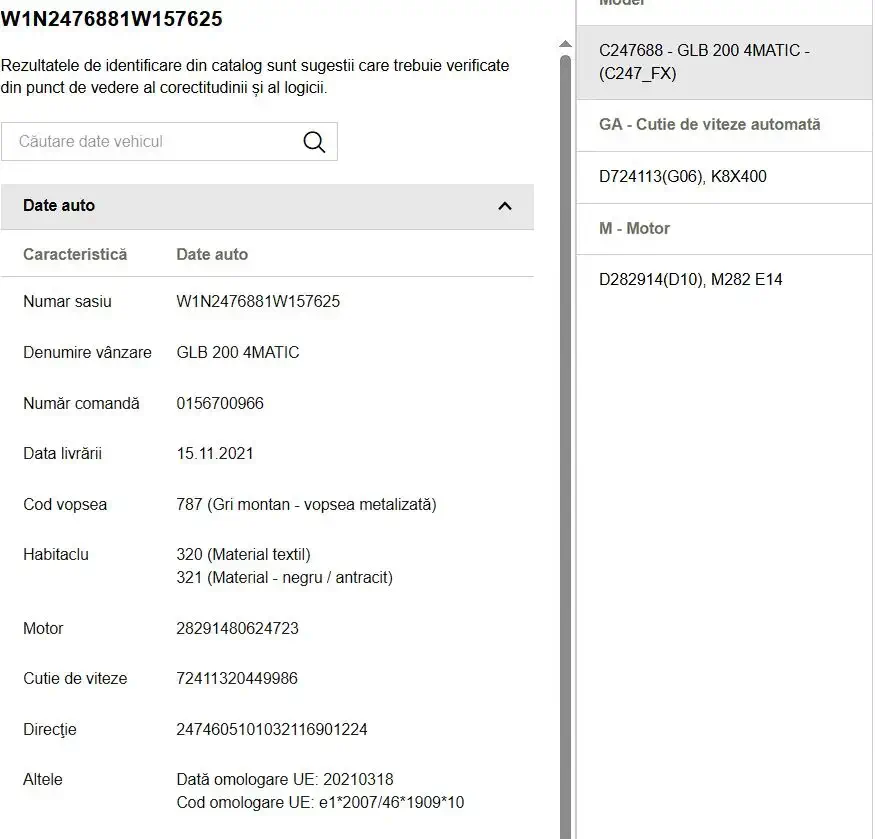Open GA - Cutie de viteze automată group
Viewport: 875px width, 839px height.
[x=724, y=125]
